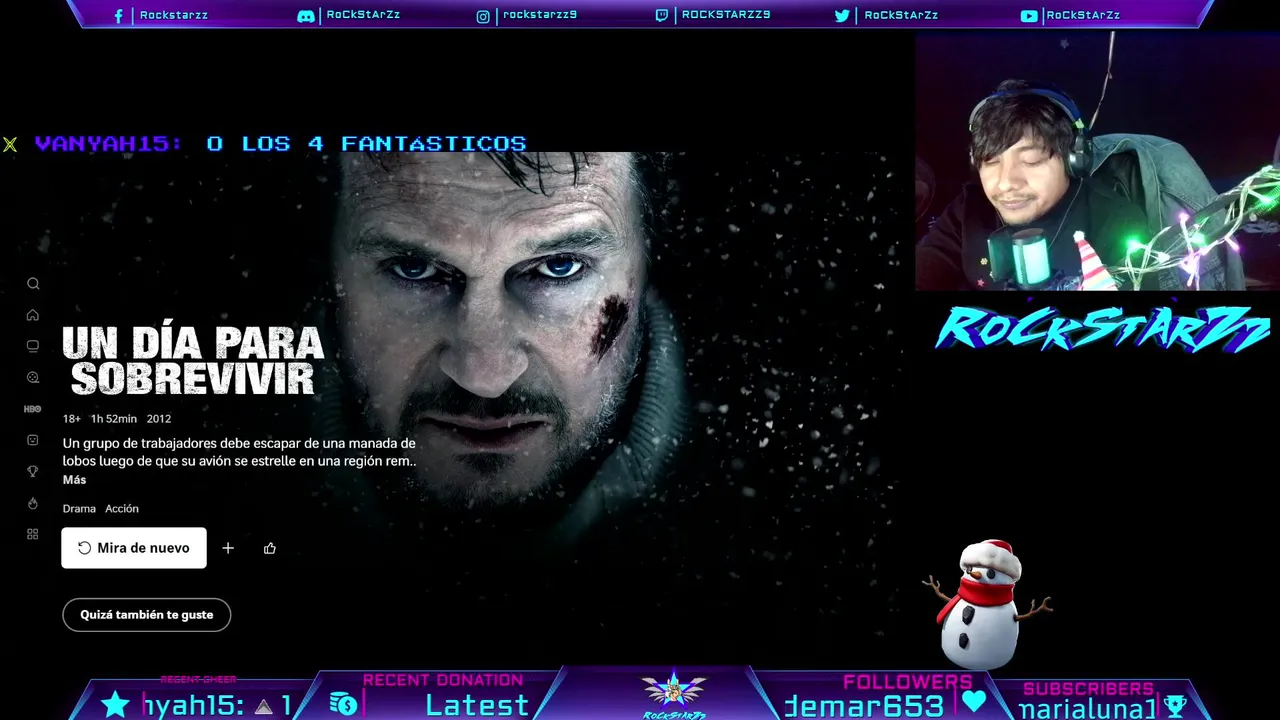
Task: Open the Movies (film reel) sidebar icon
Action: 33,378
